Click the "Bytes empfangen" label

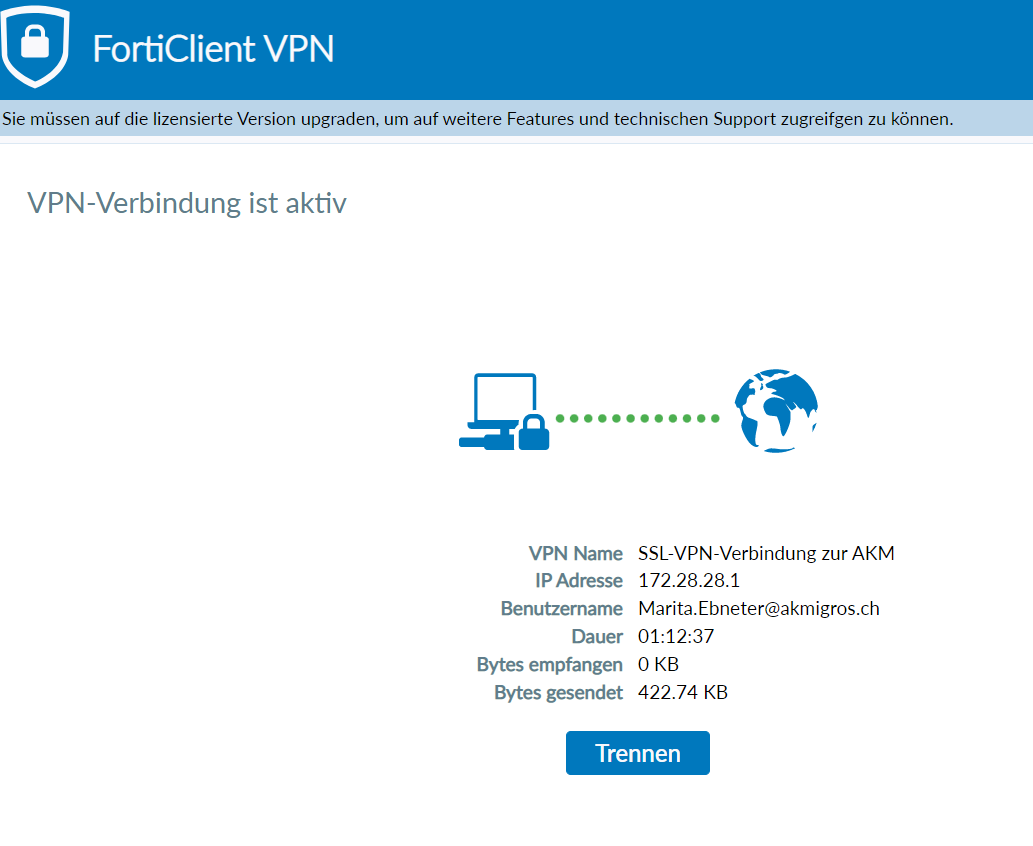click(x=550, y=665)
